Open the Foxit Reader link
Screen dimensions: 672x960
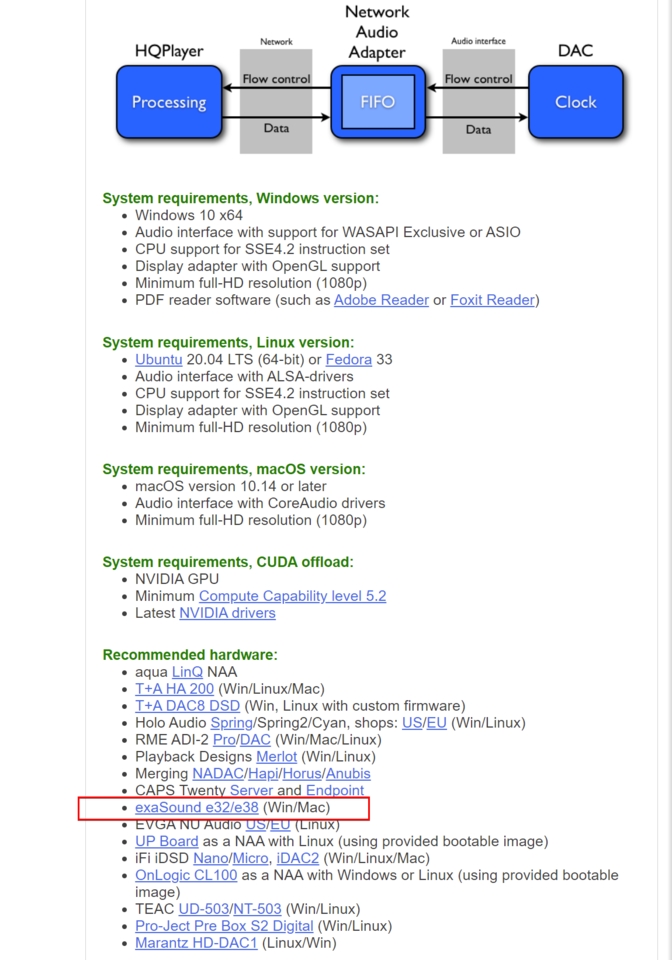[493, 300]
